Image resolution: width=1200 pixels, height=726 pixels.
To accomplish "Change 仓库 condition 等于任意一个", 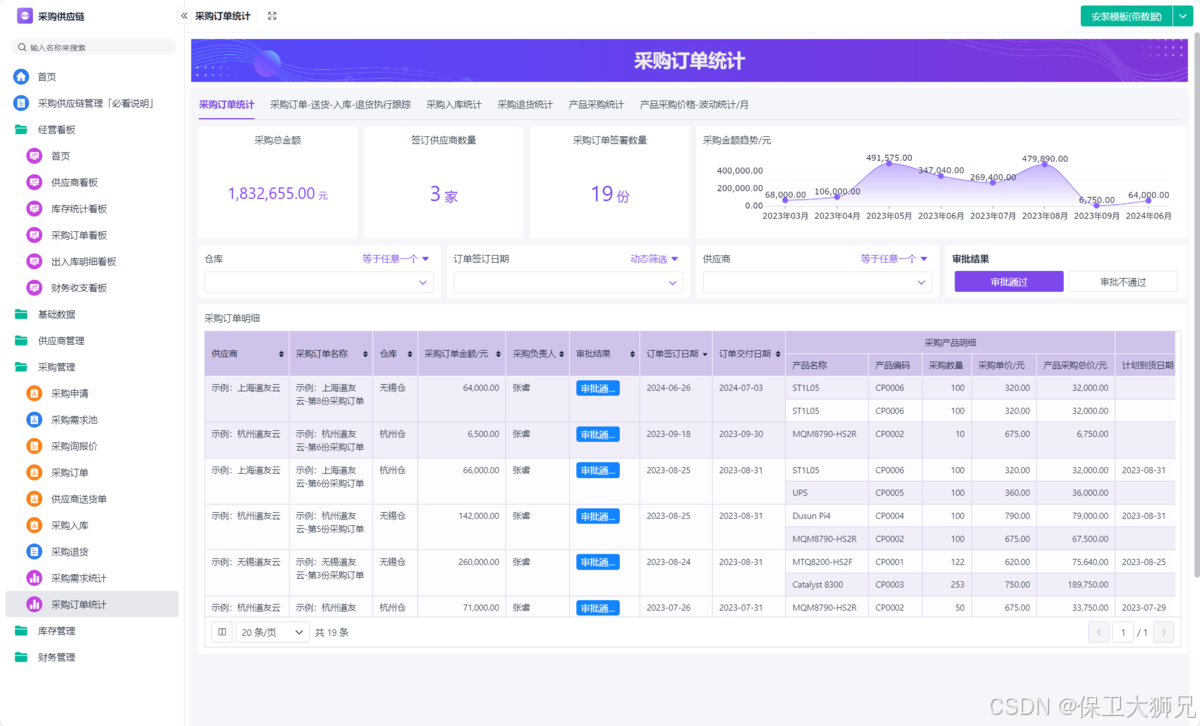I will (395, 259).
